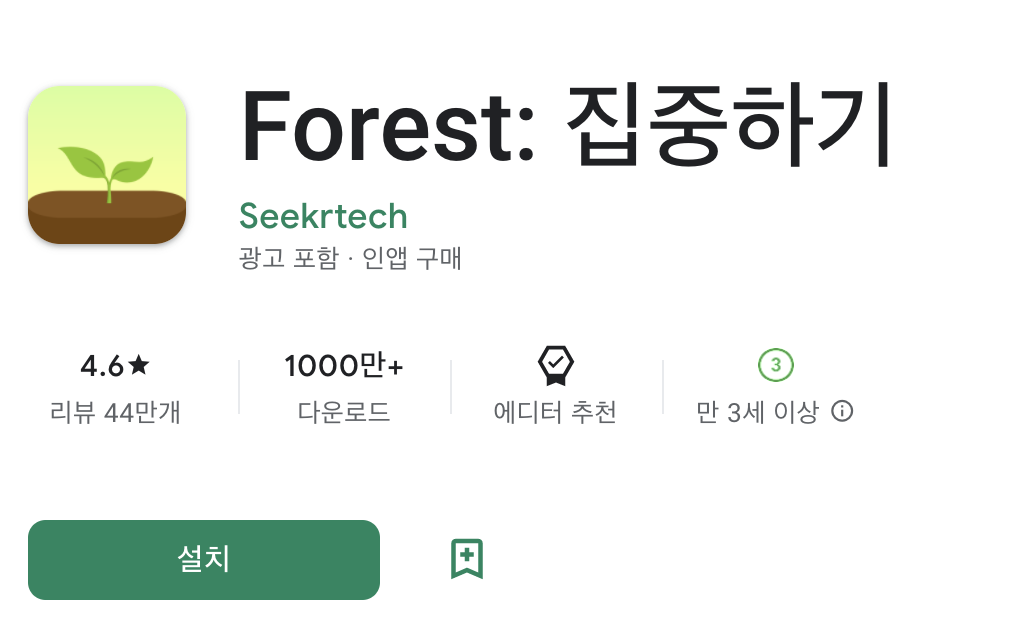
Task: Open the Forest app icon image
Action: point(106,164)
